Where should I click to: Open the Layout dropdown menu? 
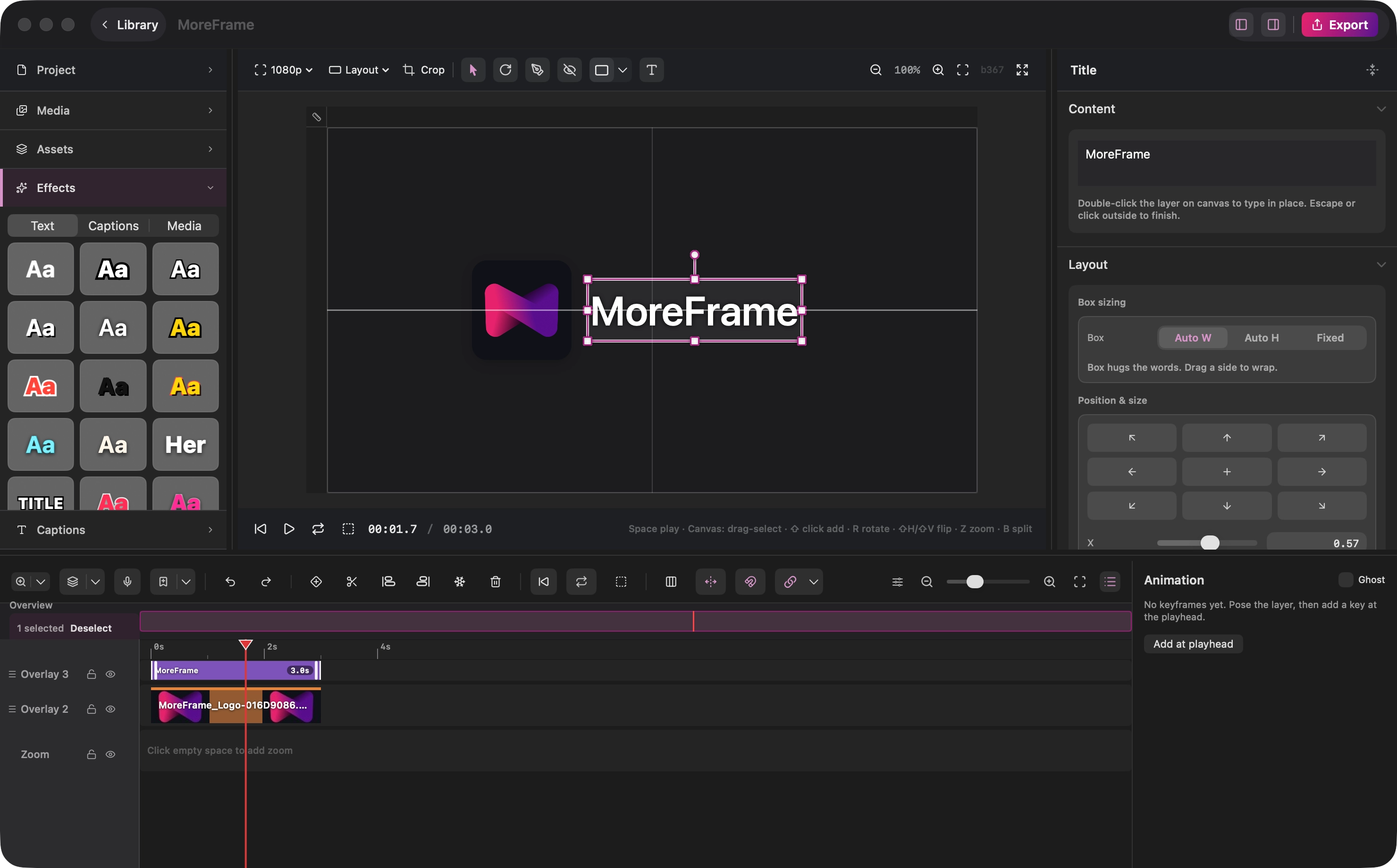[x=359, y=70]
